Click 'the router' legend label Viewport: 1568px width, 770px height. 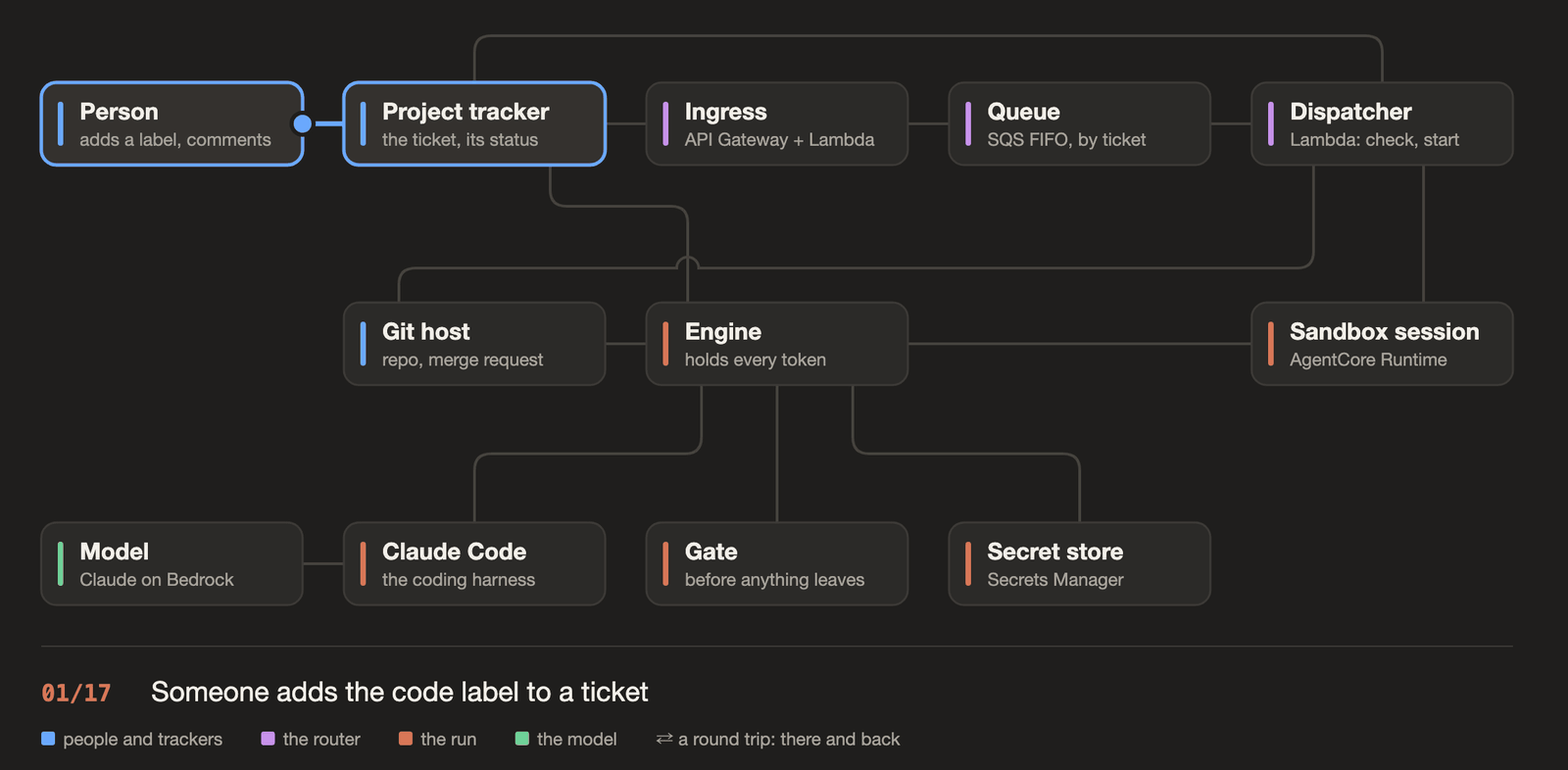[x=321, y=740]
